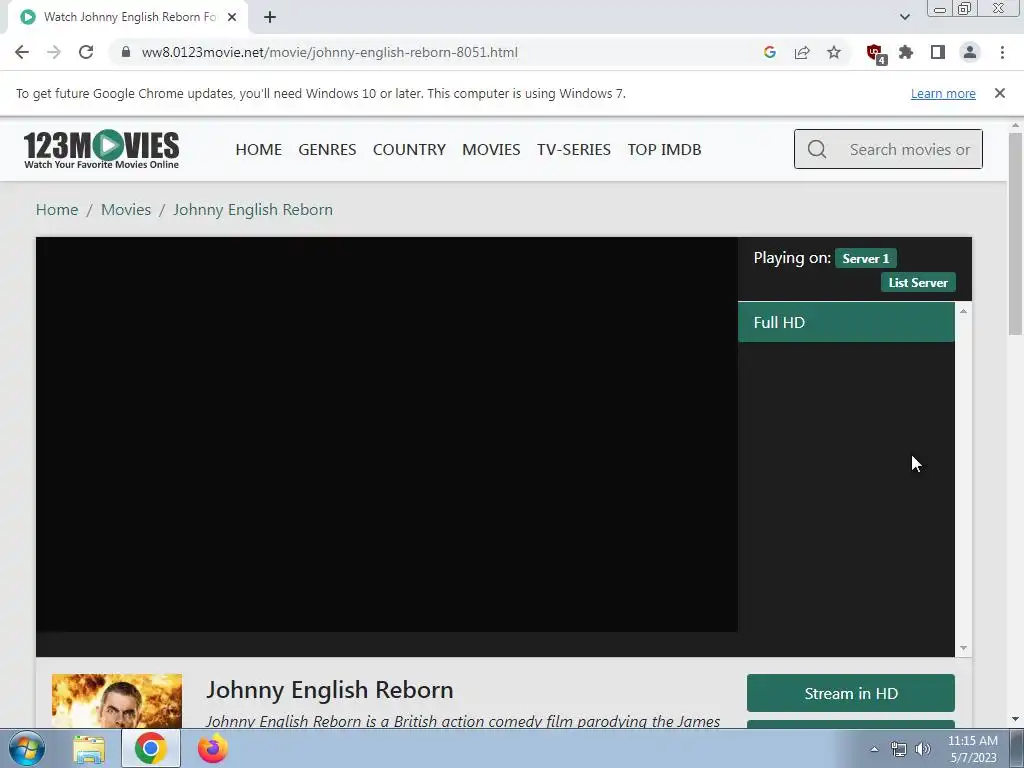Dismiss the Chrome update notification bar
The image size is (1024, 768).
1000,93
